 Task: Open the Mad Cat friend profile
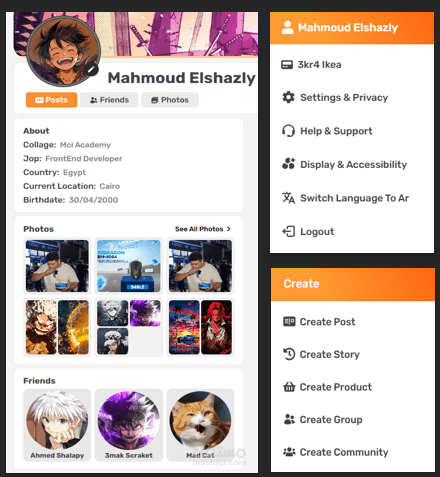tap(200, 425)
